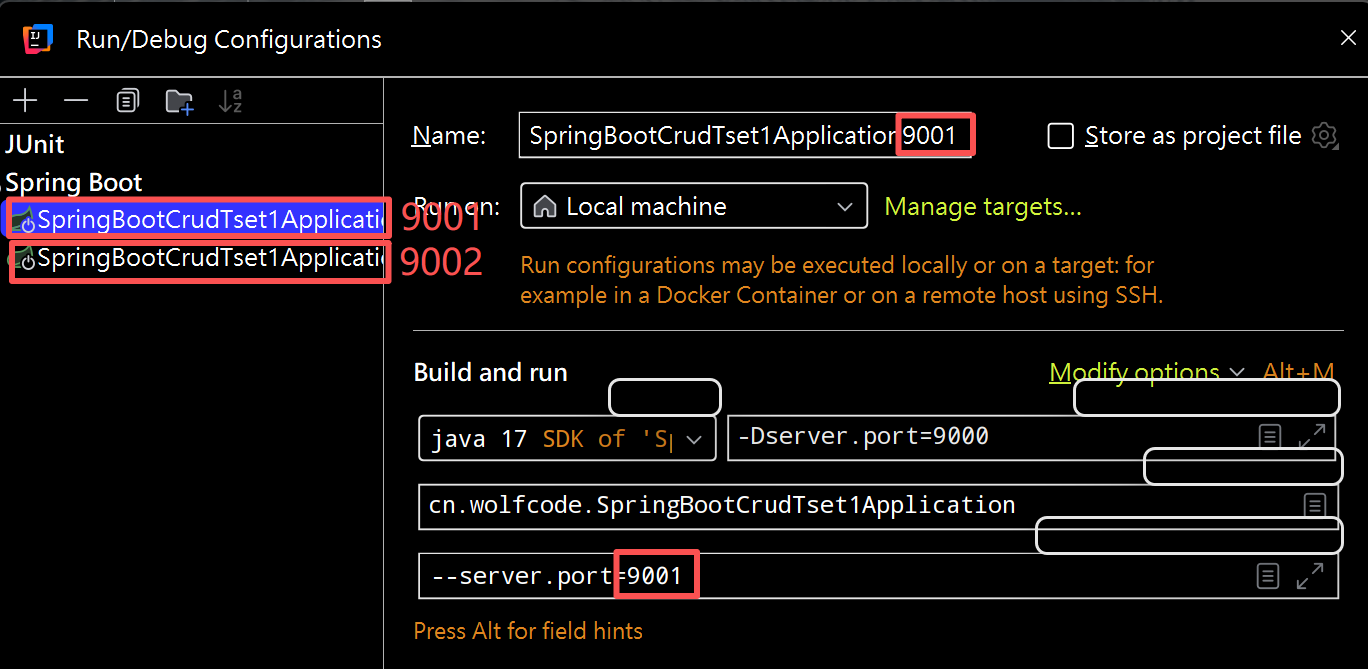Copy the selected configuration

(127, 100)
